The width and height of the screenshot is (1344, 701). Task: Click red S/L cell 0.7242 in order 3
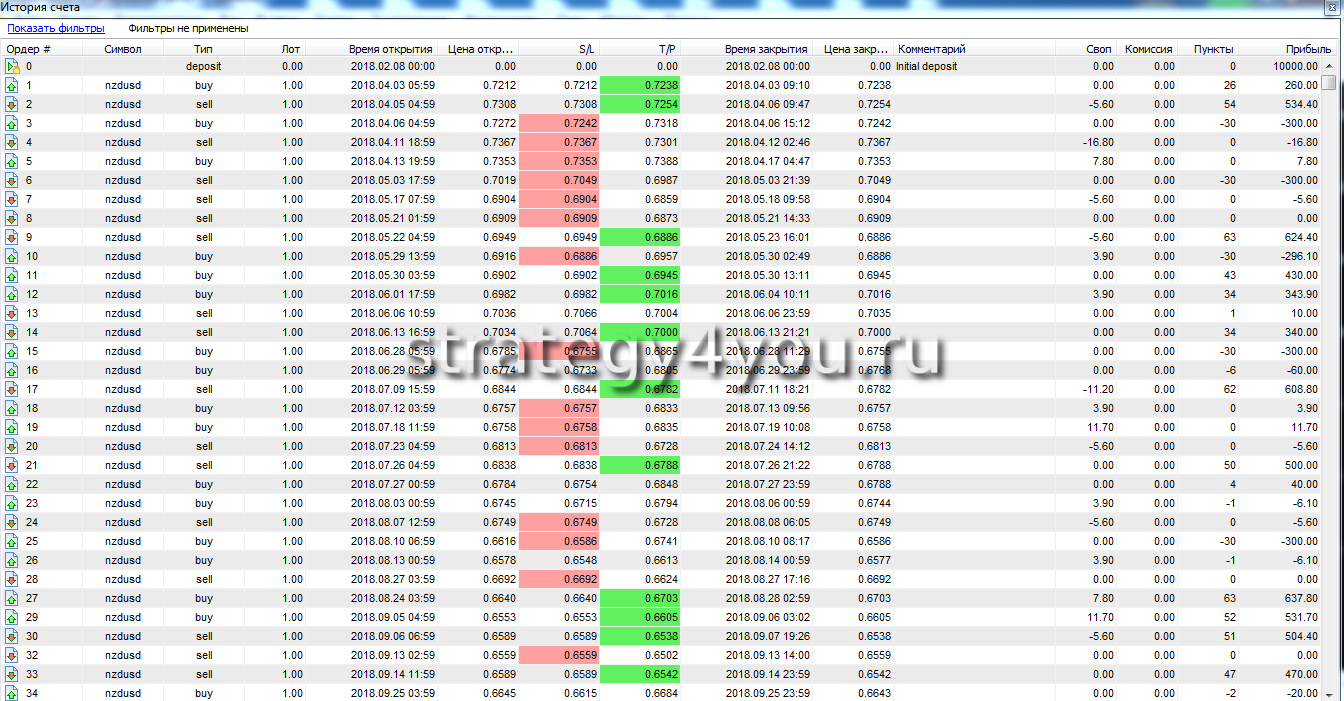click(x=559, y=124)
